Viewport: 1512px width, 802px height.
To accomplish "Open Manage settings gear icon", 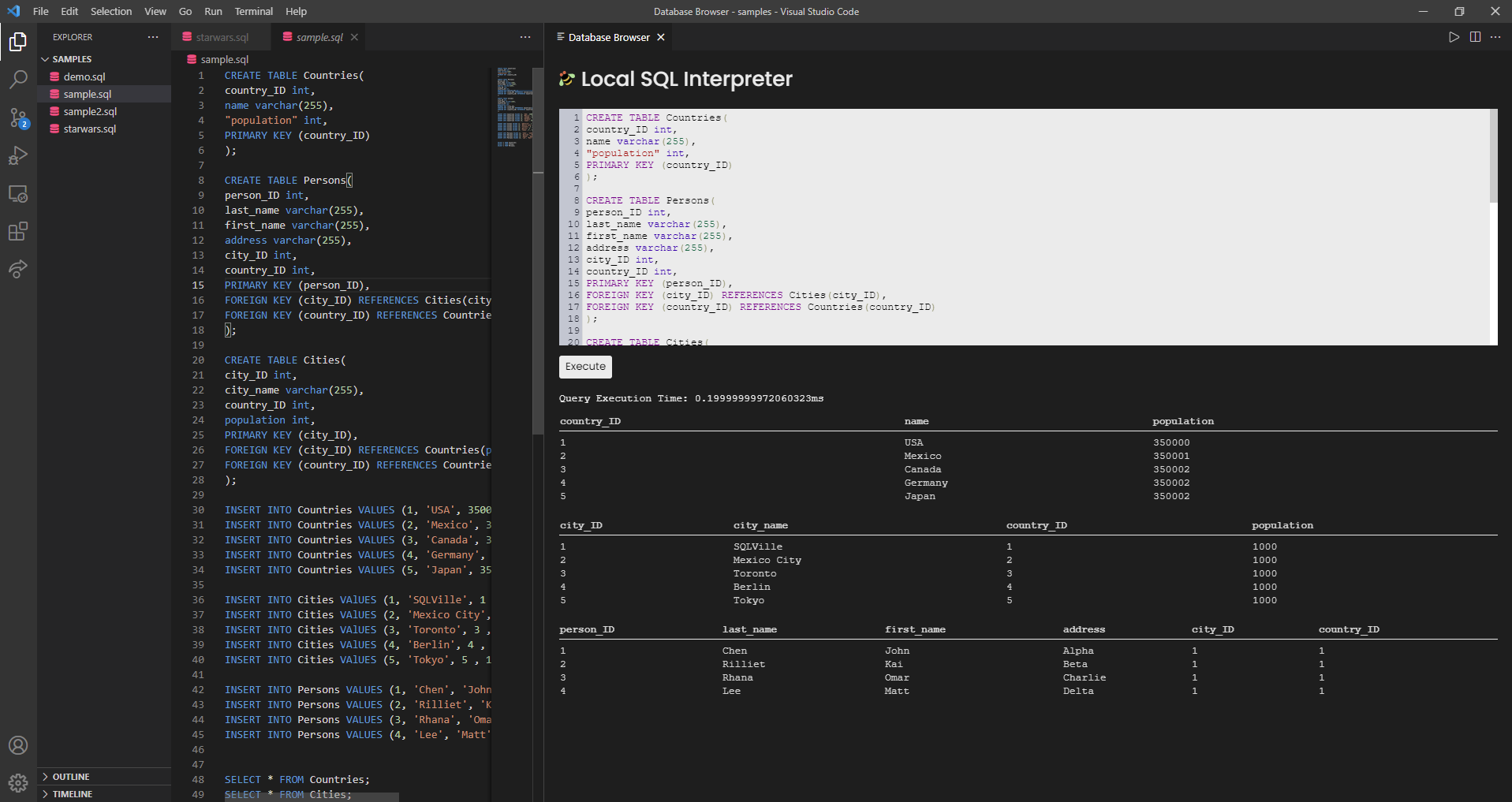I will [18, 782].
